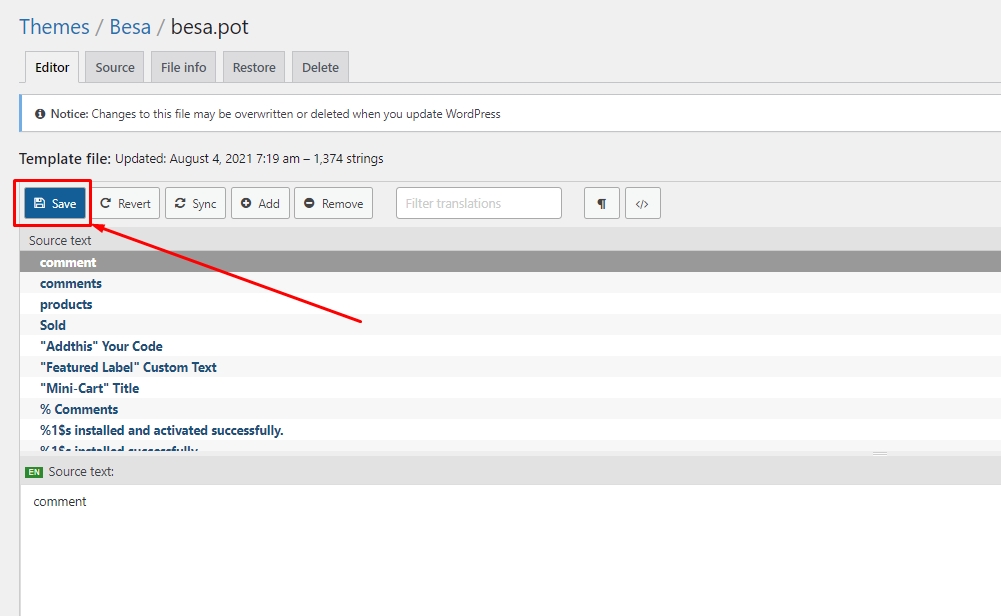1001x616 pixels.
Task: Open the File info tab
Action: (x=184, y=67)
